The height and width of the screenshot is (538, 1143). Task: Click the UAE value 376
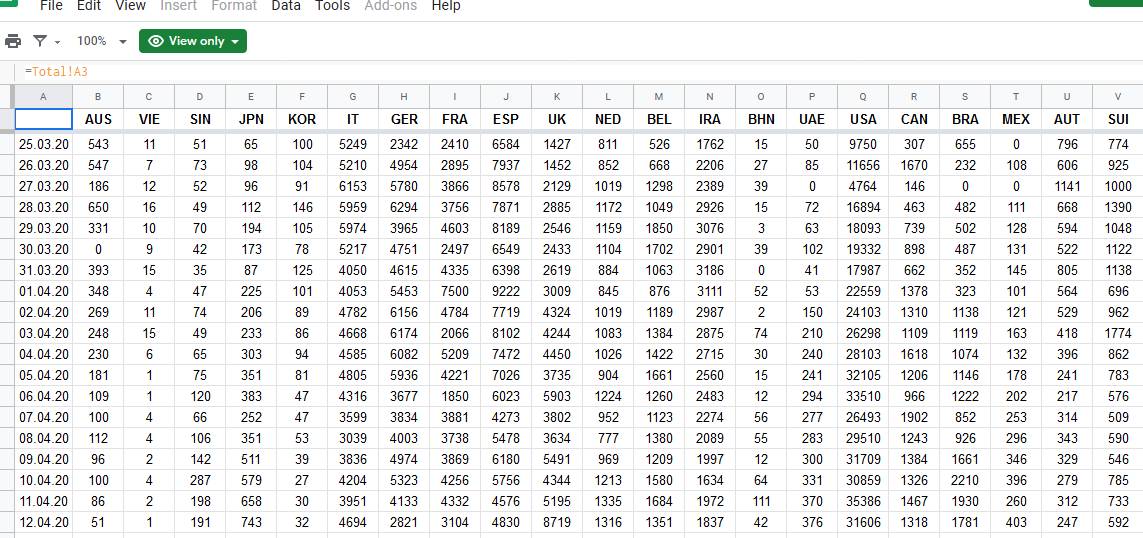(x=812, y=523)
